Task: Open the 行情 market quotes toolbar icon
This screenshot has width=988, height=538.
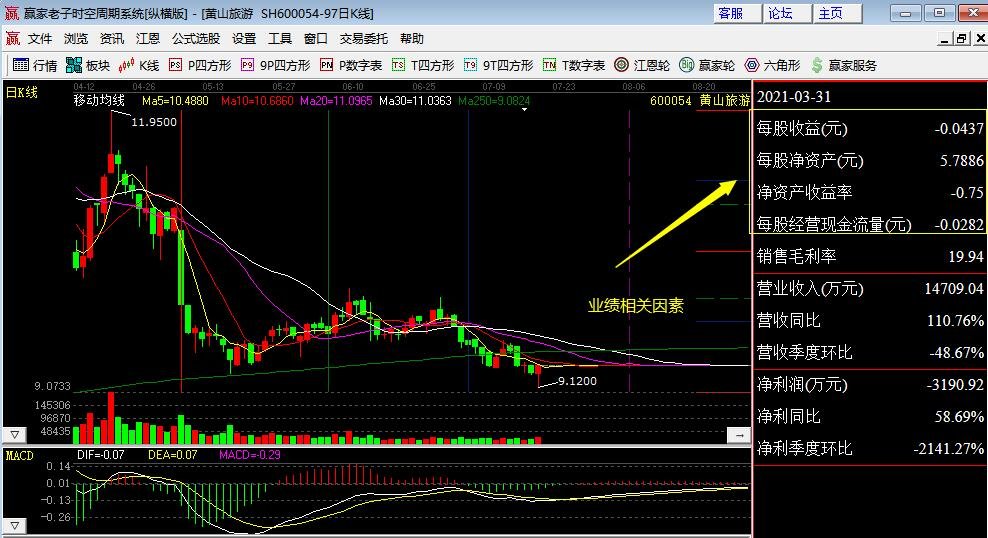Action: pyautogui.click(x=35, y=65)
